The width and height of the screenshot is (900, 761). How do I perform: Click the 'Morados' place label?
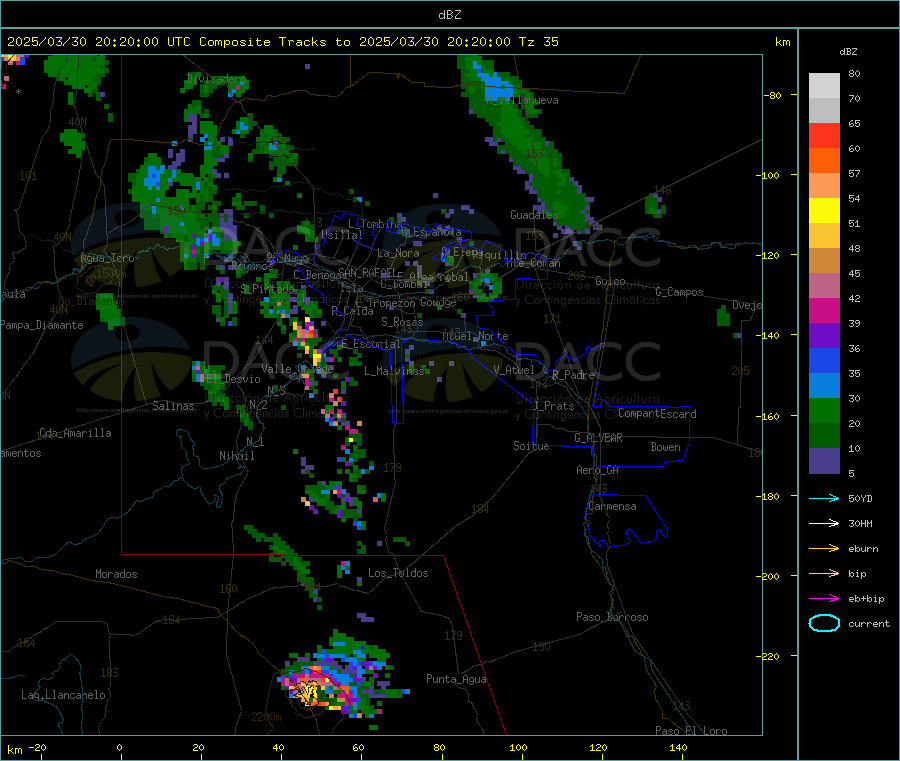click(x=116, y=574)
